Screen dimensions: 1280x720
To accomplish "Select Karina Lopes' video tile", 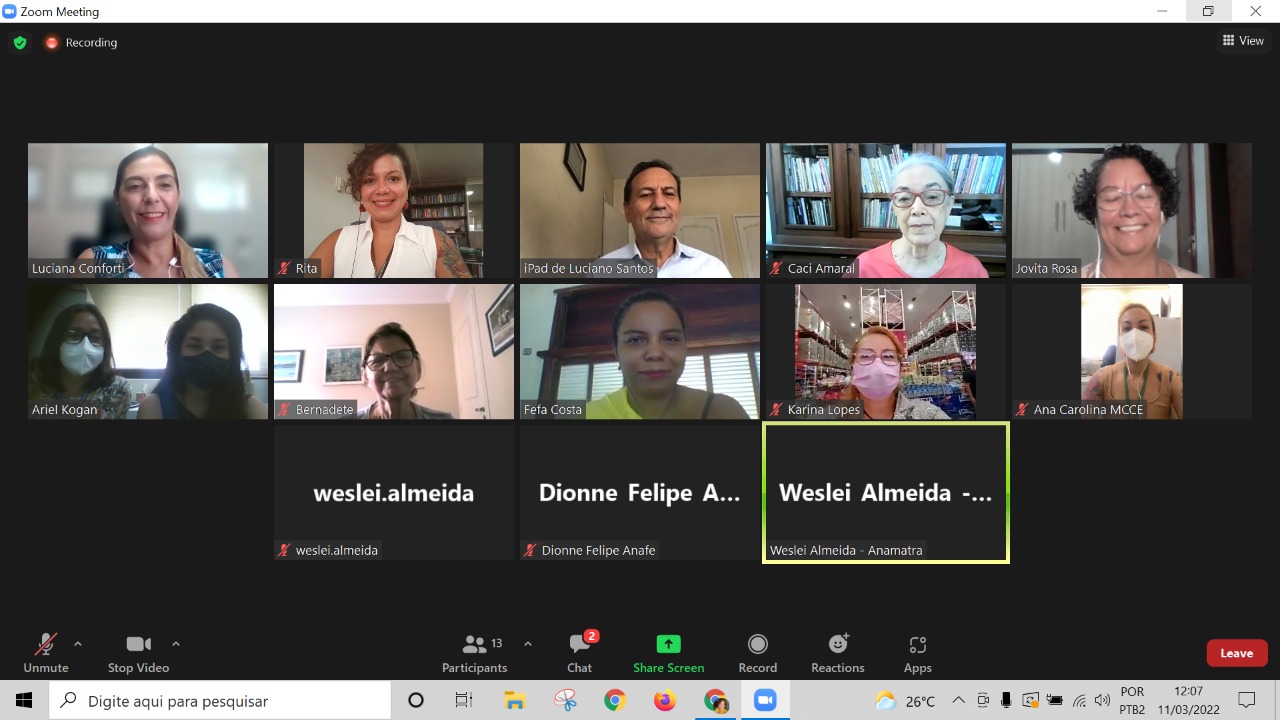I will pos(886,351).
